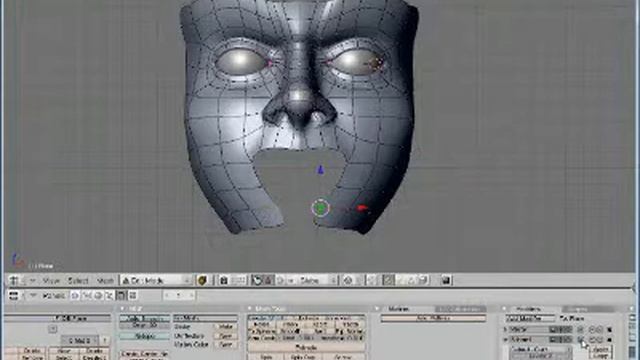Viewport: 640px width, 360px height.
Task: Switch to the Shading context icon
Action: 98,295
